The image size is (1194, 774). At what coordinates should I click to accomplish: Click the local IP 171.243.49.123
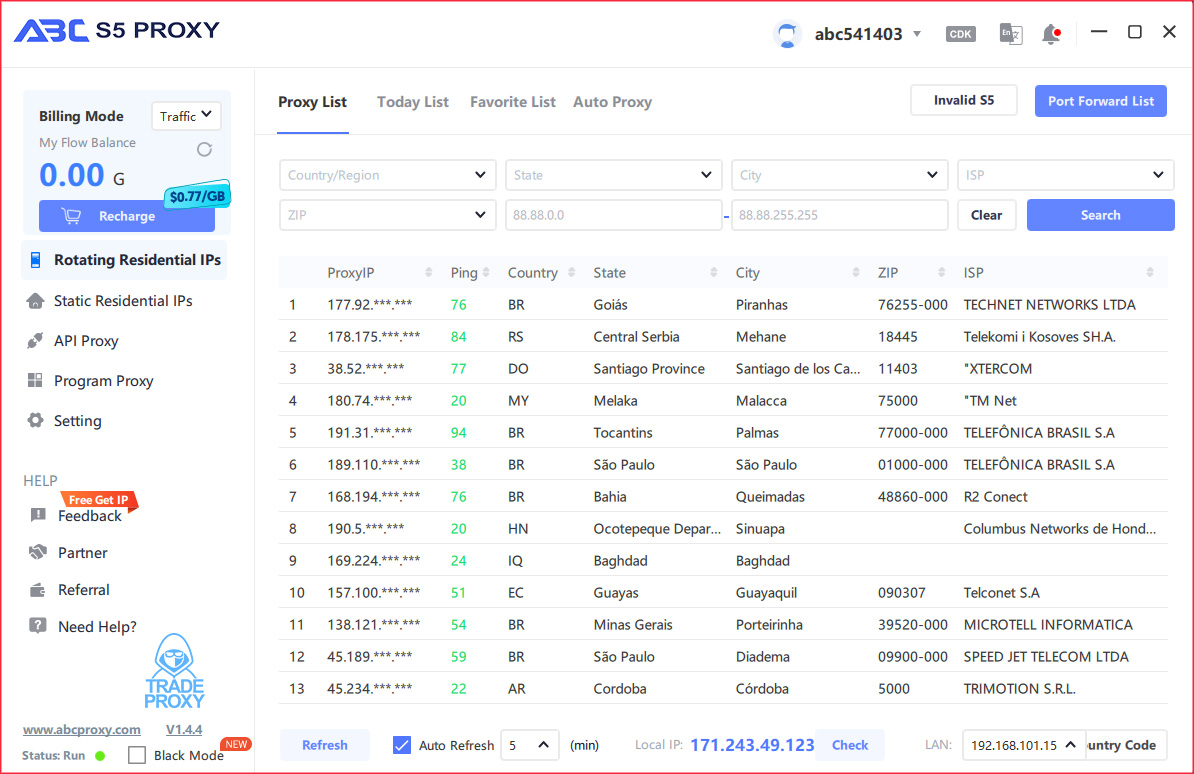click(x=752, y=745)
